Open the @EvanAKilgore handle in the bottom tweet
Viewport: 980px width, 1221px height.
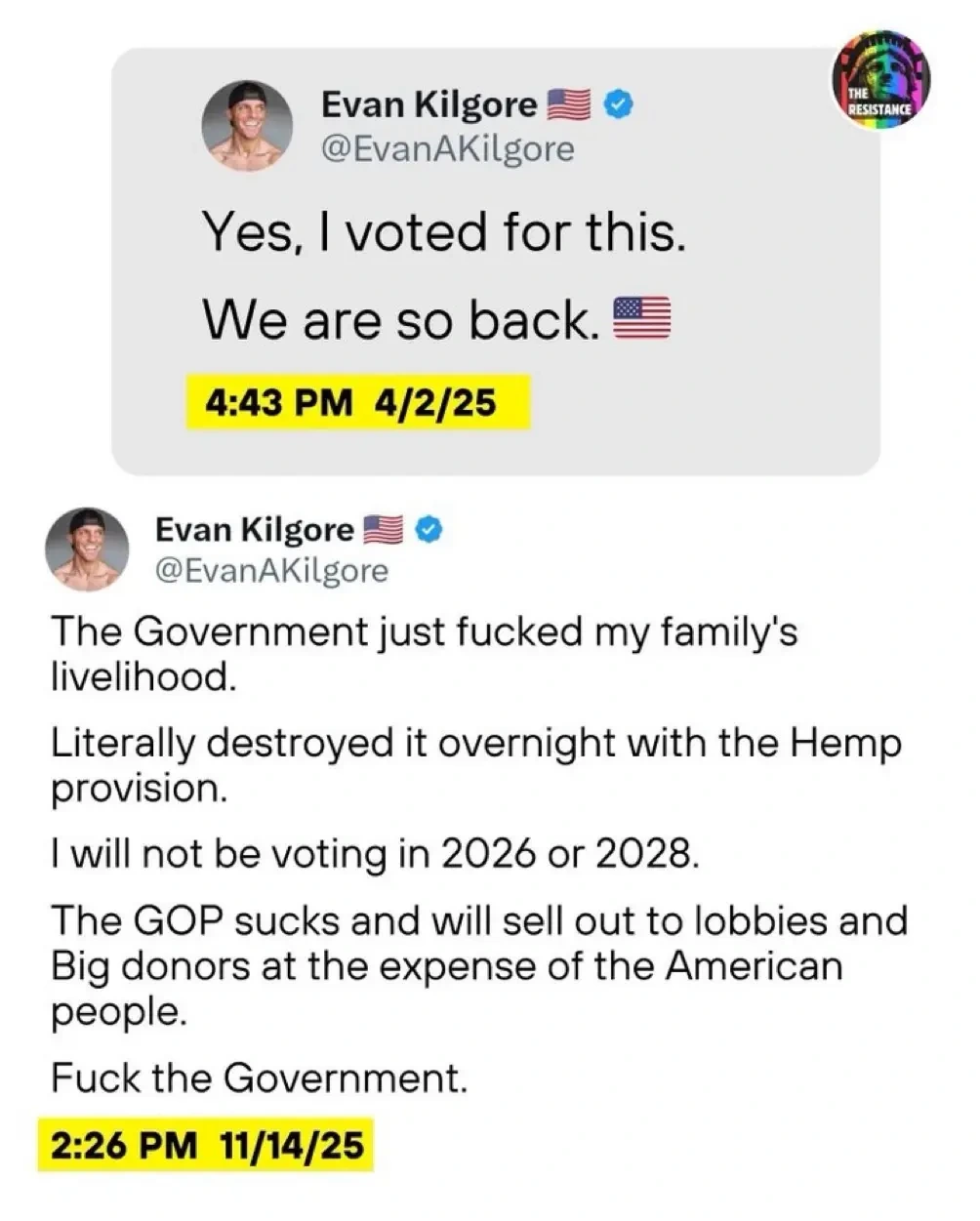[x=271, y=571]
